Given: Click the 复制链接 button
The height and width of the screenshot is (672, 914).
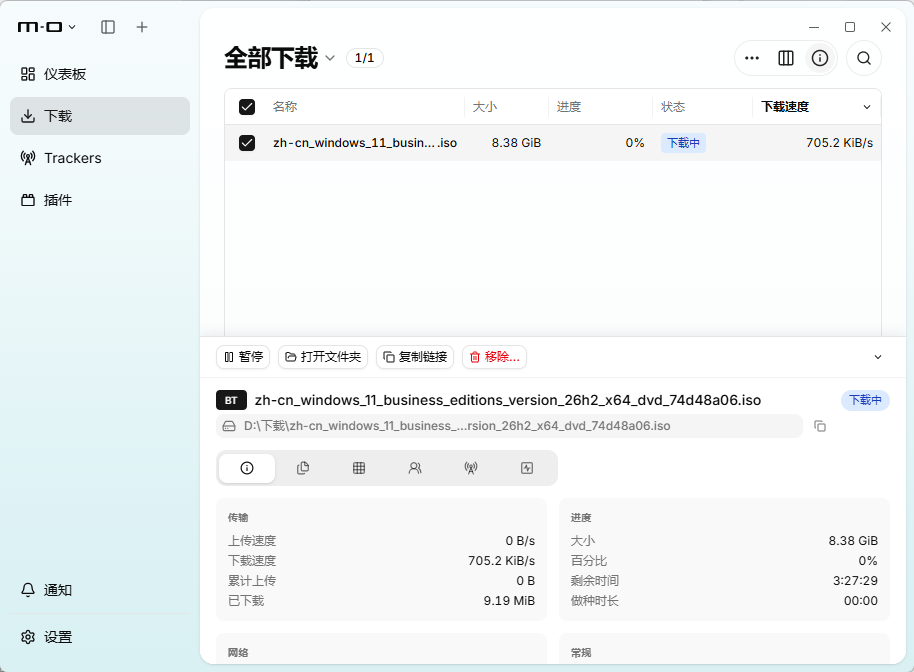Looking at the screenshot, I should tap(415, 357).
